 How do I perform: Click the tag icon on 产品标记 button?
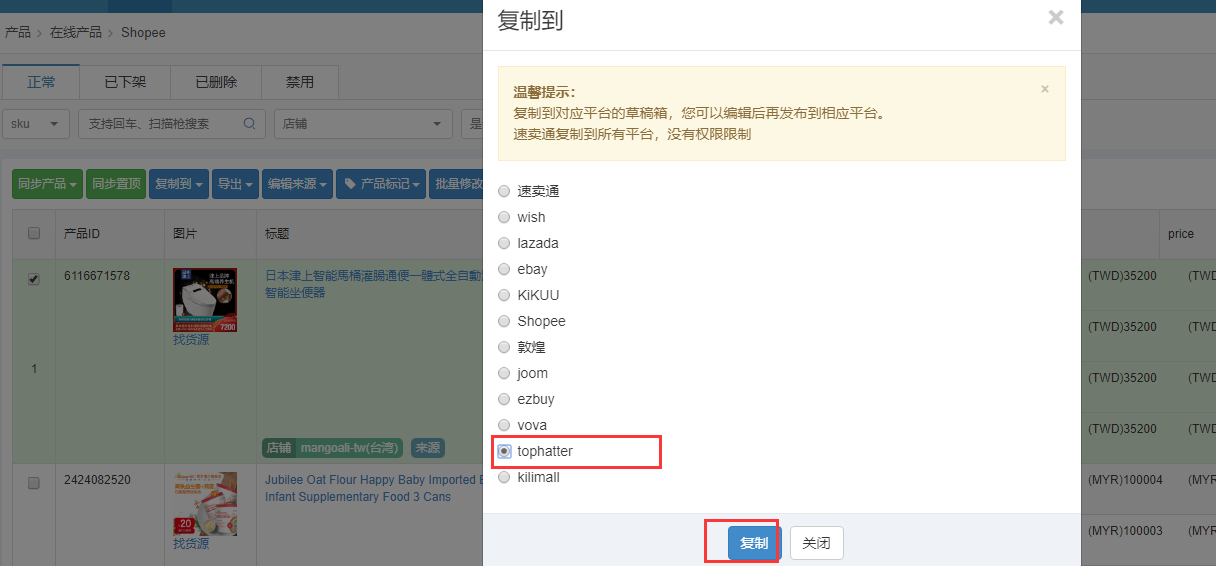(350, 184)
